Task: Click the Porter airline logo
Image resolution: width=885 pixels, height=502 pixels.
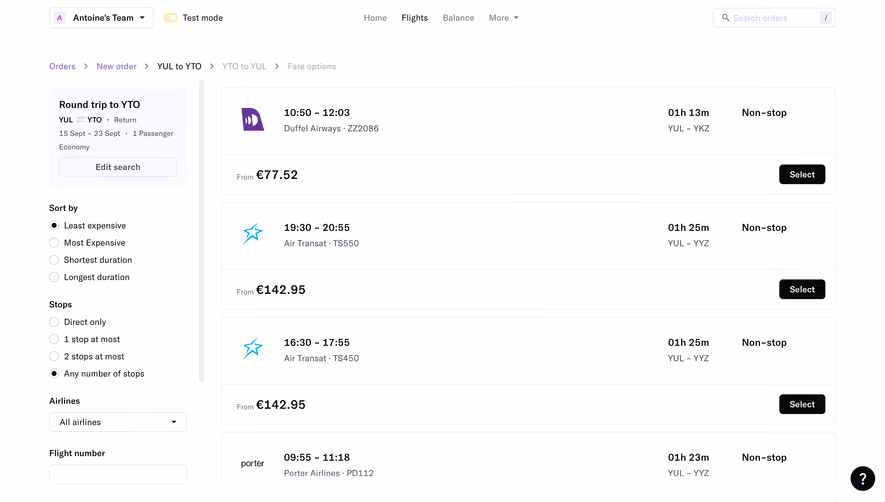Action: [x=252, y=464]
